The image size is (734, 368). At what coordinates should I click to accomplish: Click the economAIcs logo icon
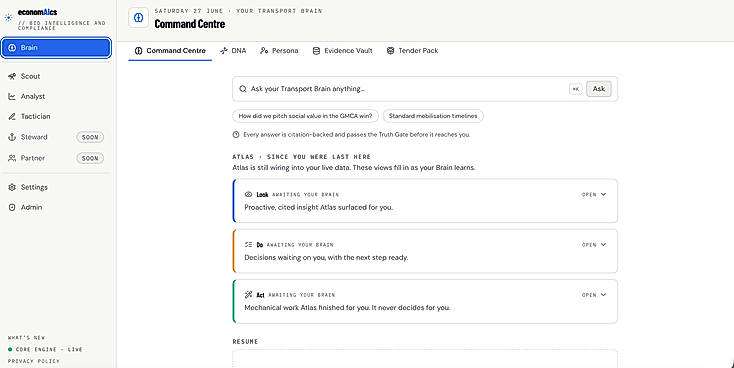(8, 18)
